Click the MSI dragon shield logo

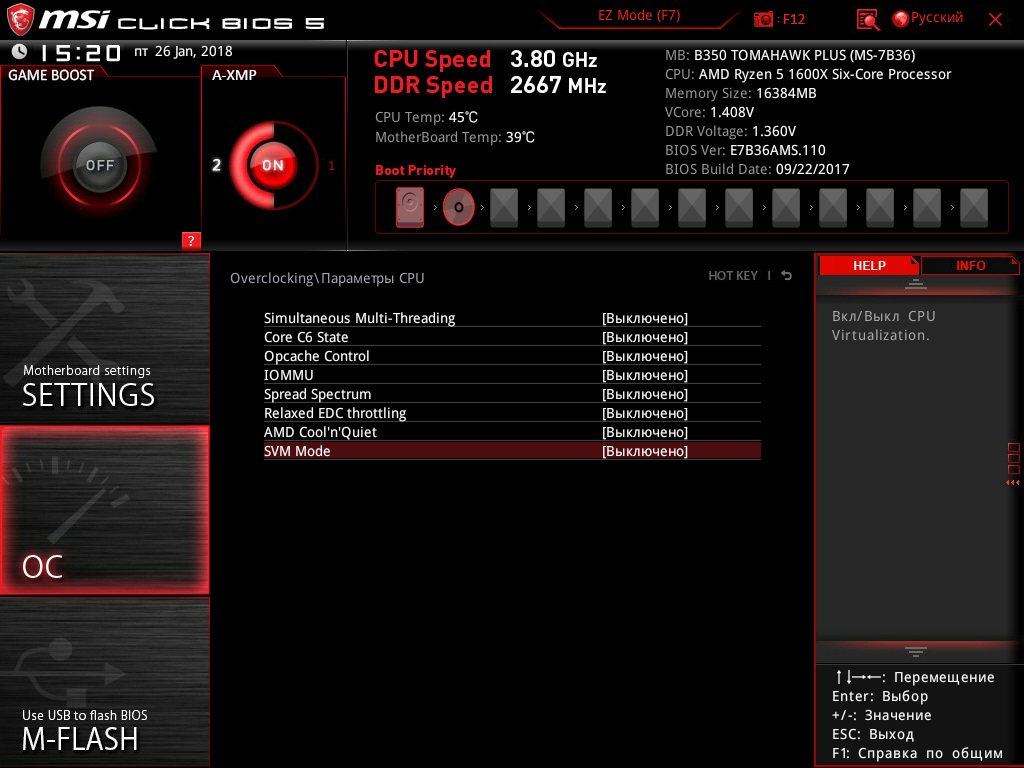pos(20,20)
